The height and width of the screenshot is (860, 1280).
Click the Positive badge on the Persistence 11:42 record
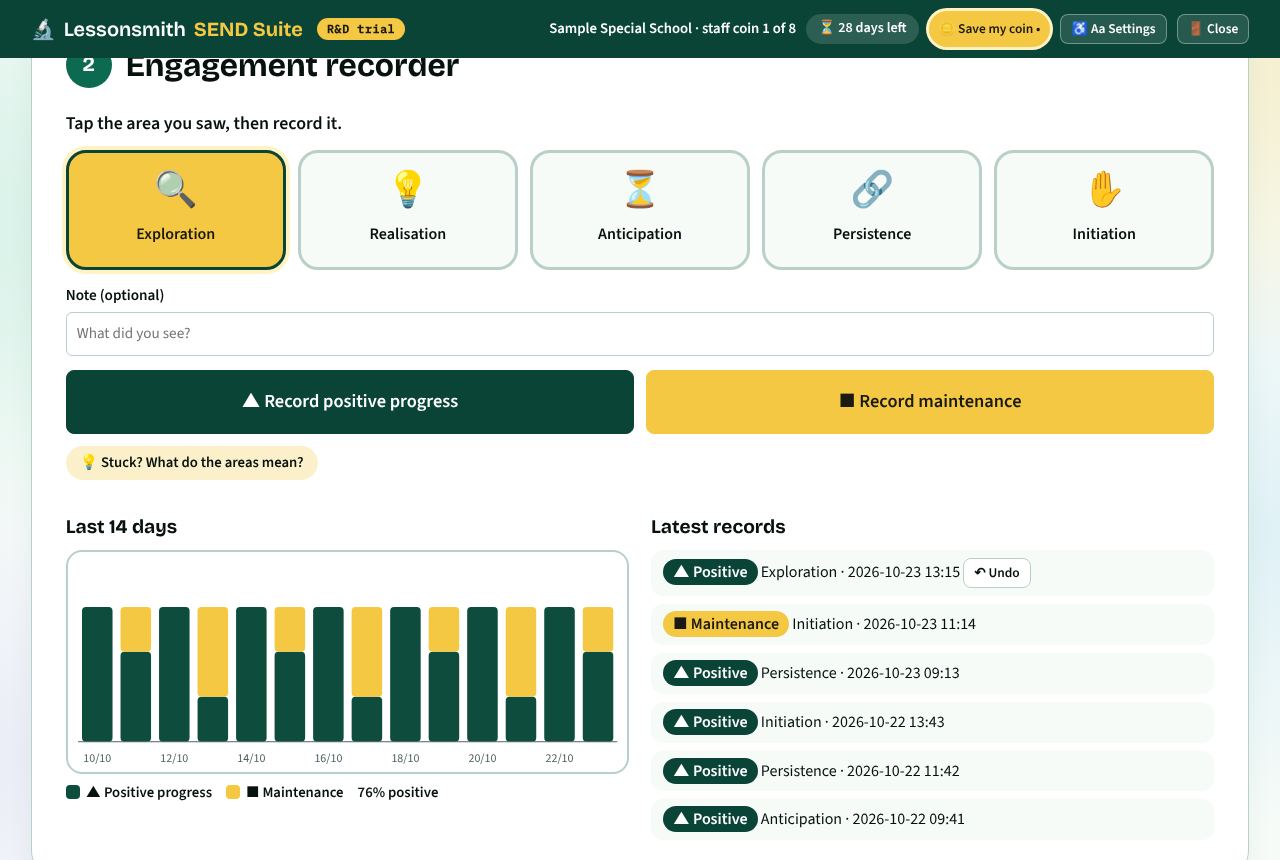[710, 771]
